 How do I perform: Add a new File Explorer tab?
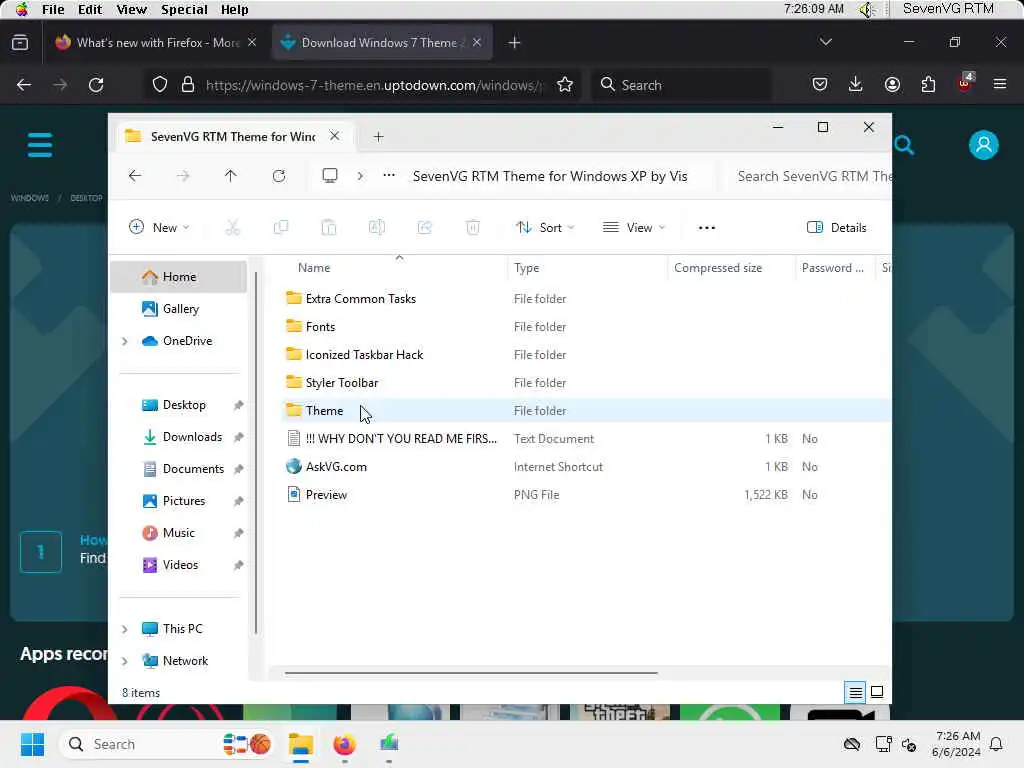(378, 136)
